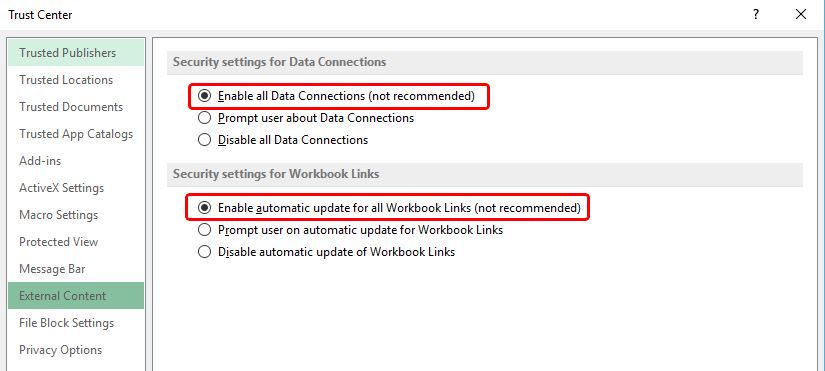Choose Prompt user on automatic update for Workbook Links

pos(350,230)
